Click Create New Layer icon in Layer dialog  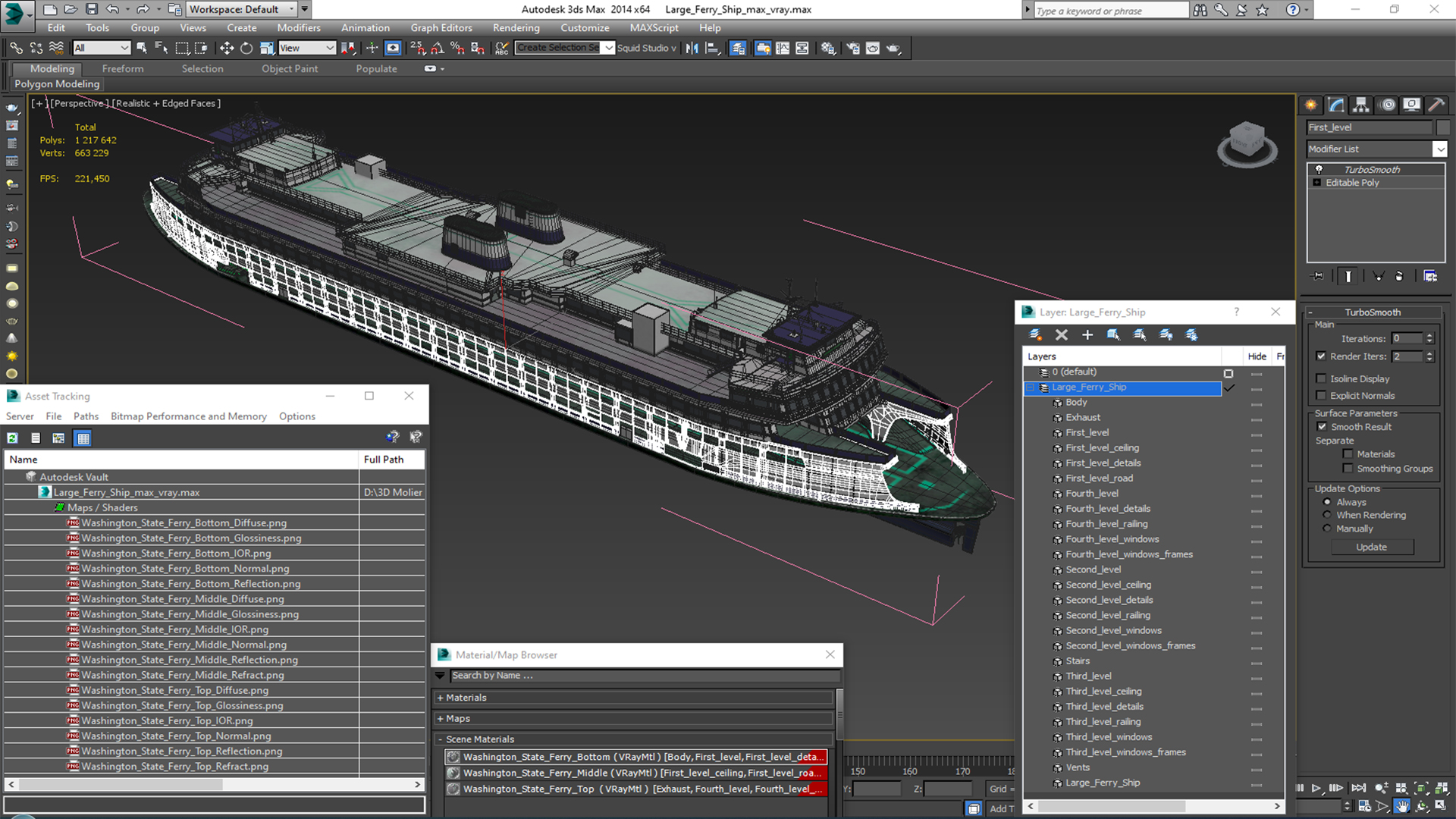(1035, 334)
